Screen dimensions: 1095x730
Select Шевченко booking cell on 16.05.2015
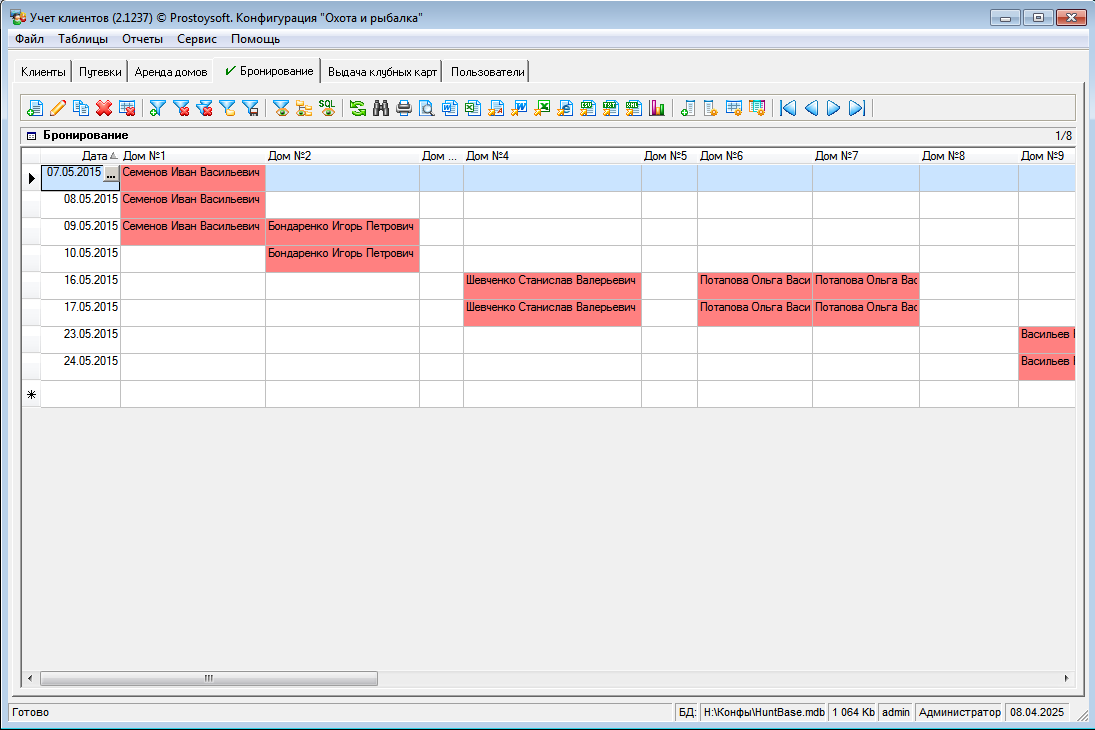click(551, 281)
